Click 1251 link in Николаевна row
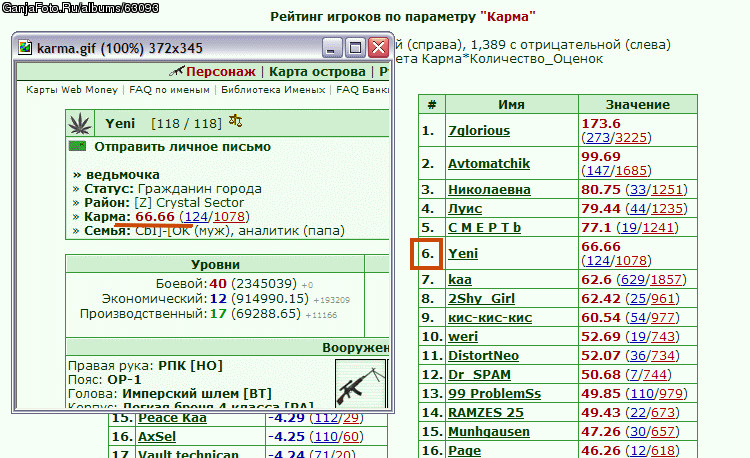Viewport: 750px width, 458px height. tap(667, 190)
